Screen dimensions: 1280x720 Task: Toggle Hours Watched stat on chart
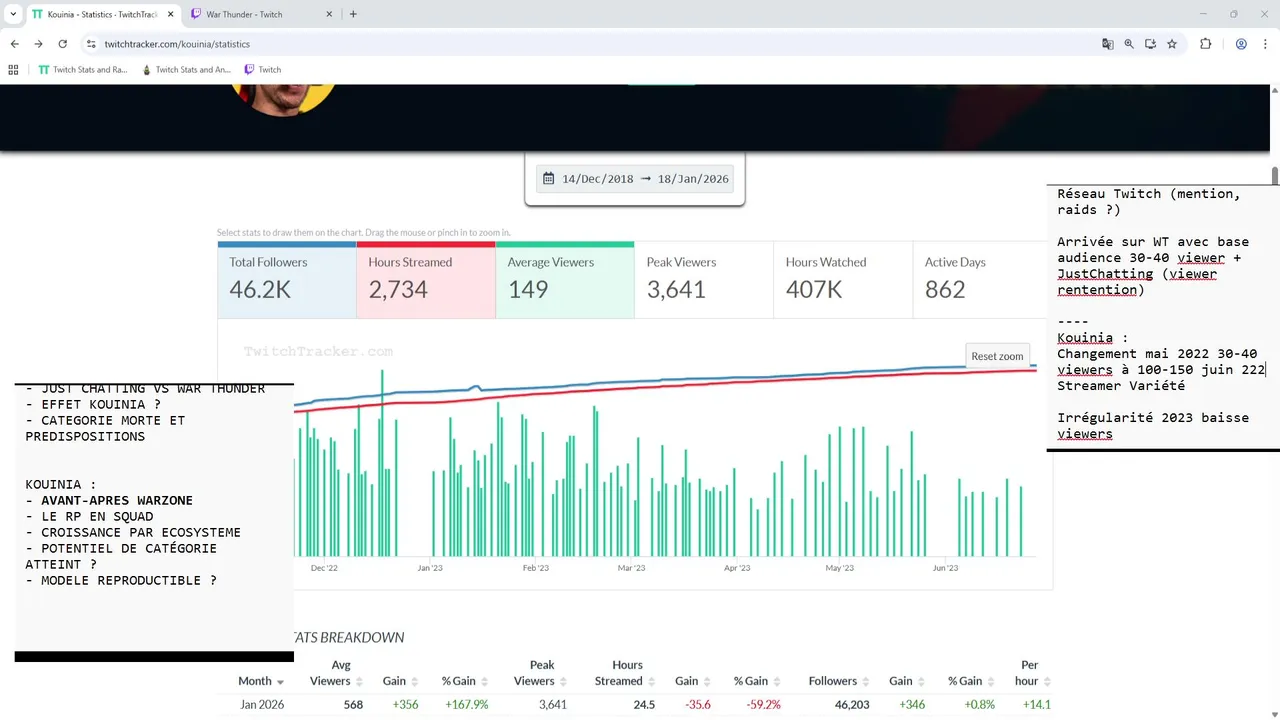pyautogui.click(x=843, y=280)
